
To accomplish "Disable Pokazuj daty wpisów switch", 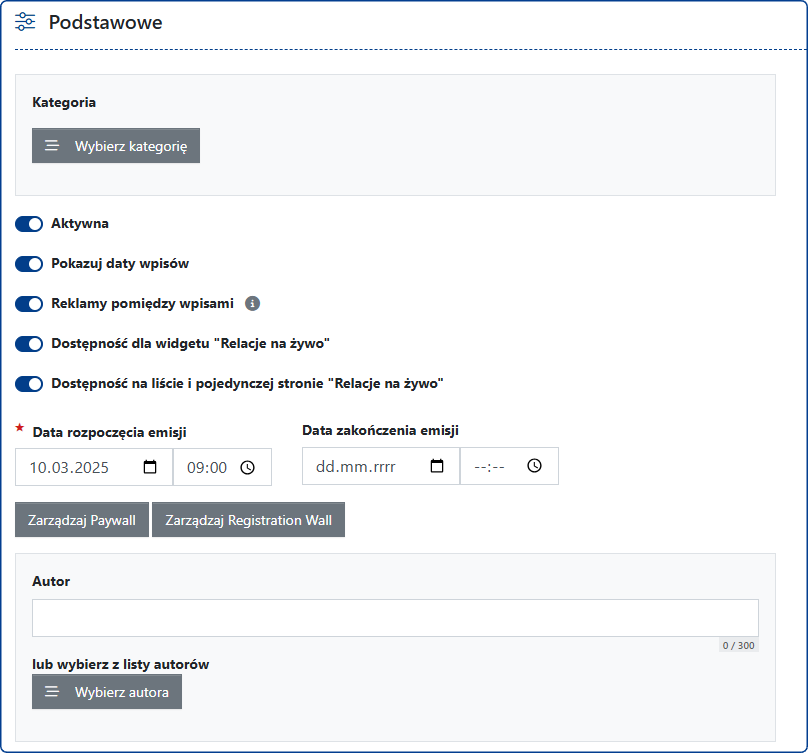I will (29, 264).
